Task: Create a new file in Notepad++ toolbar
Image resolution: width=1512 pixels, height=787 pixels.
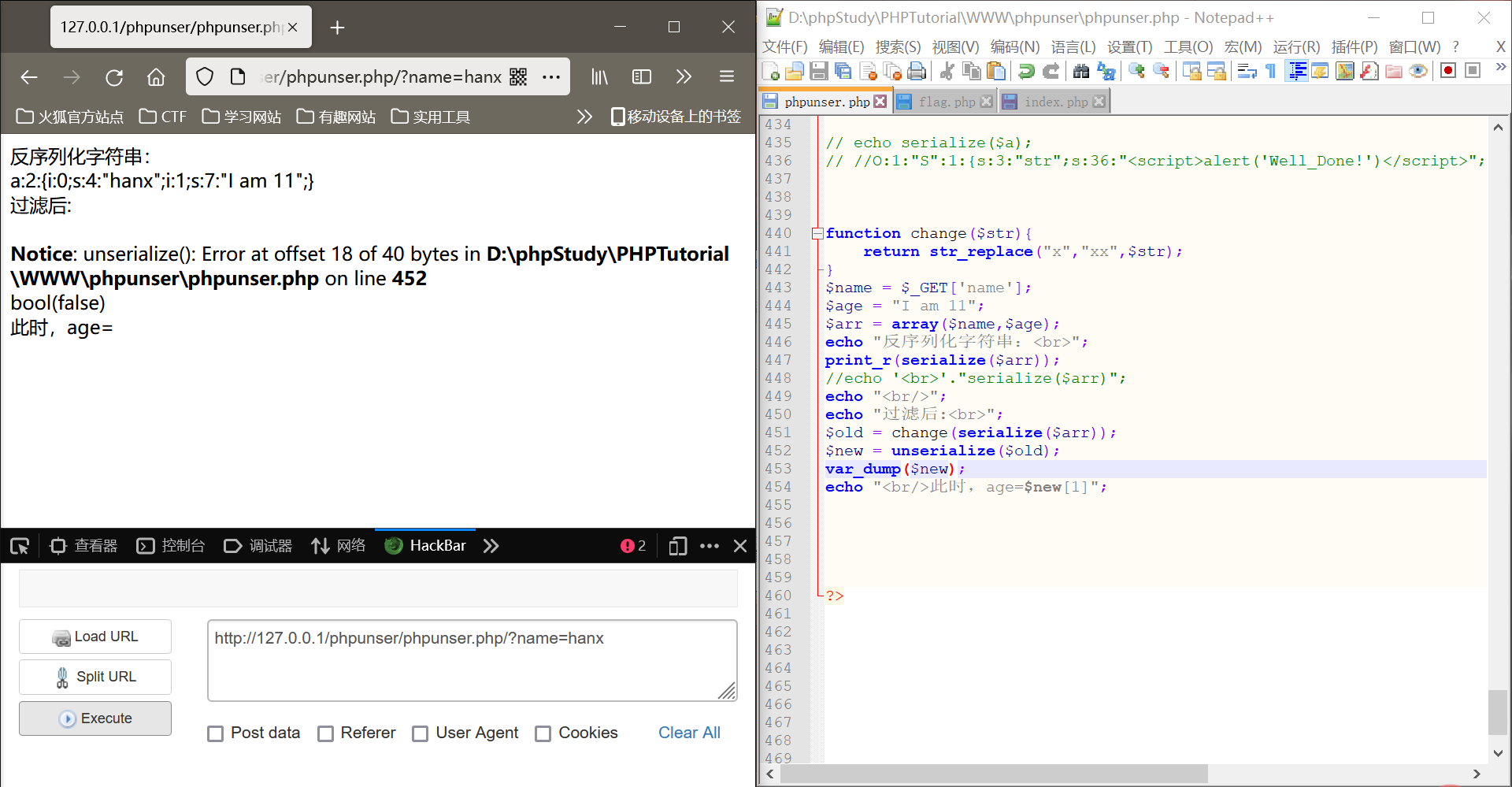Action: (771, 72)
